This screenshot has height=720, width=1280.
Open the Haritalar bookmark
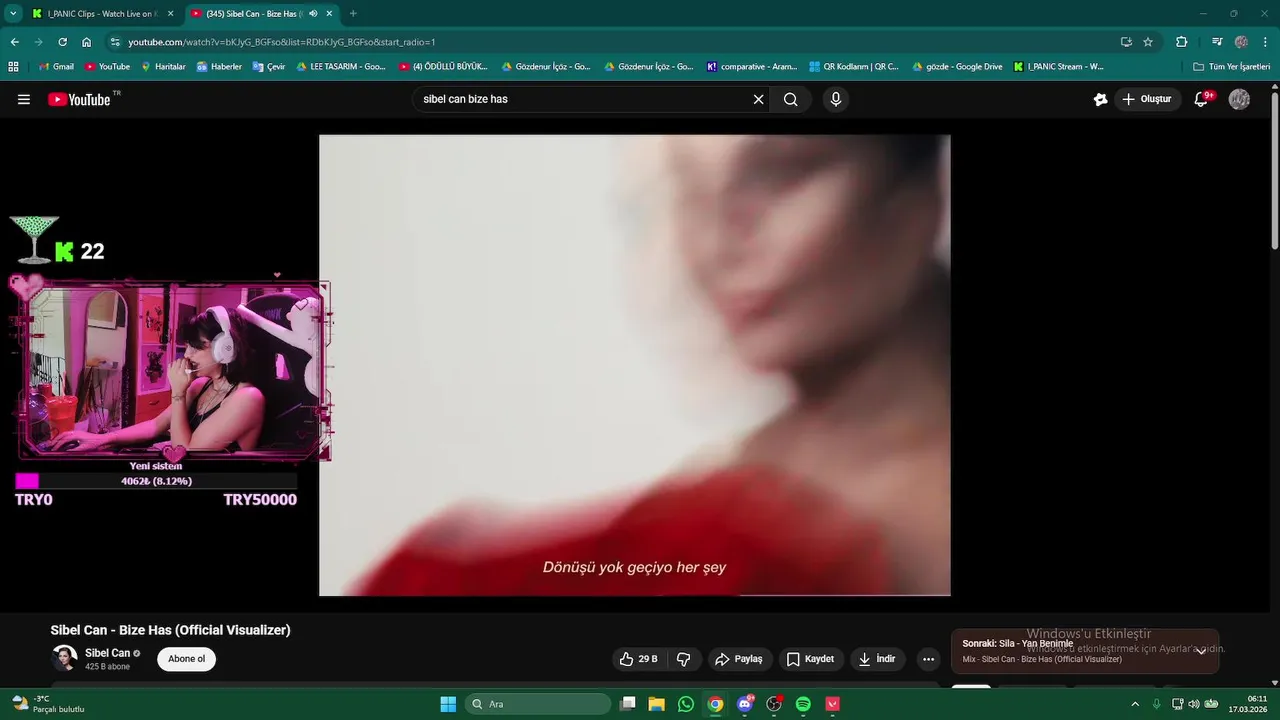(163, 66)
